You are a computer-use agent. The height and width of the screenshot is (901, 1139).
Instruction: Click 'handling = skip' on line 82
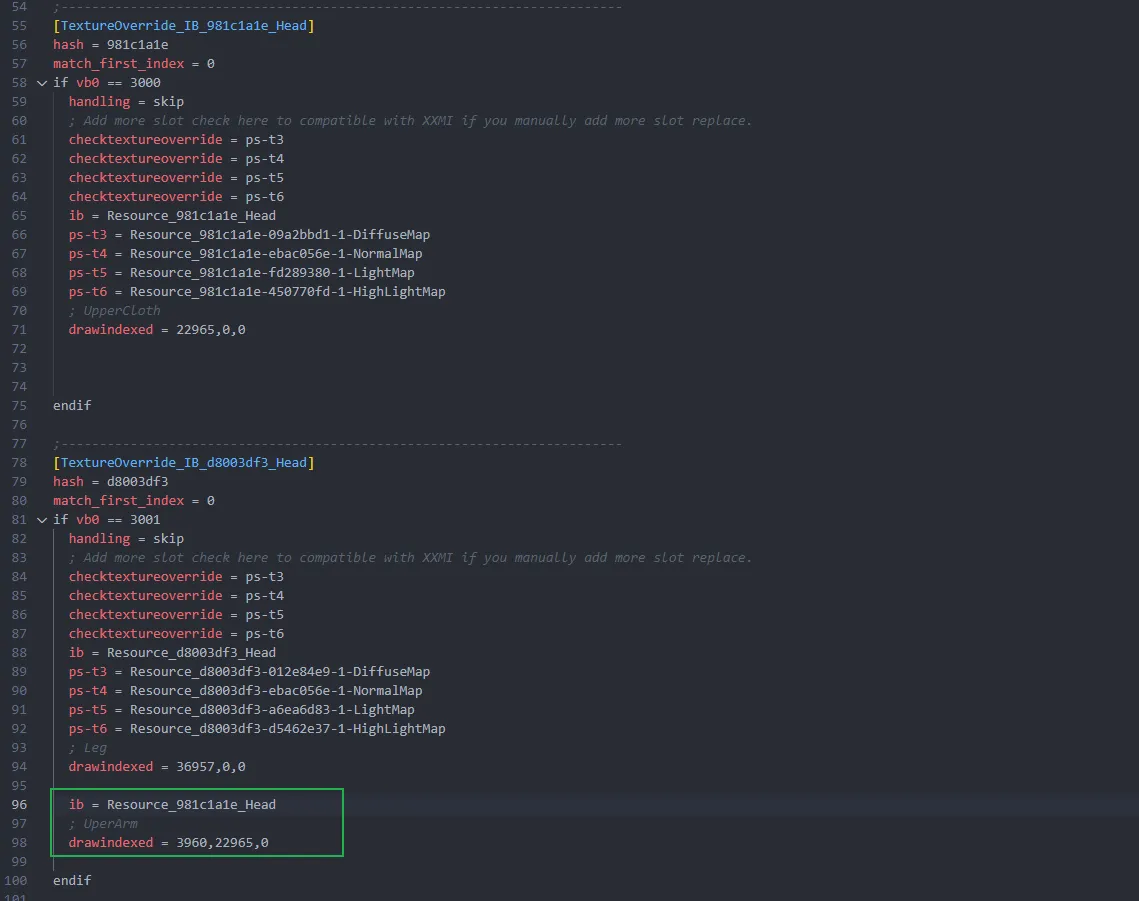pos(126,538)
